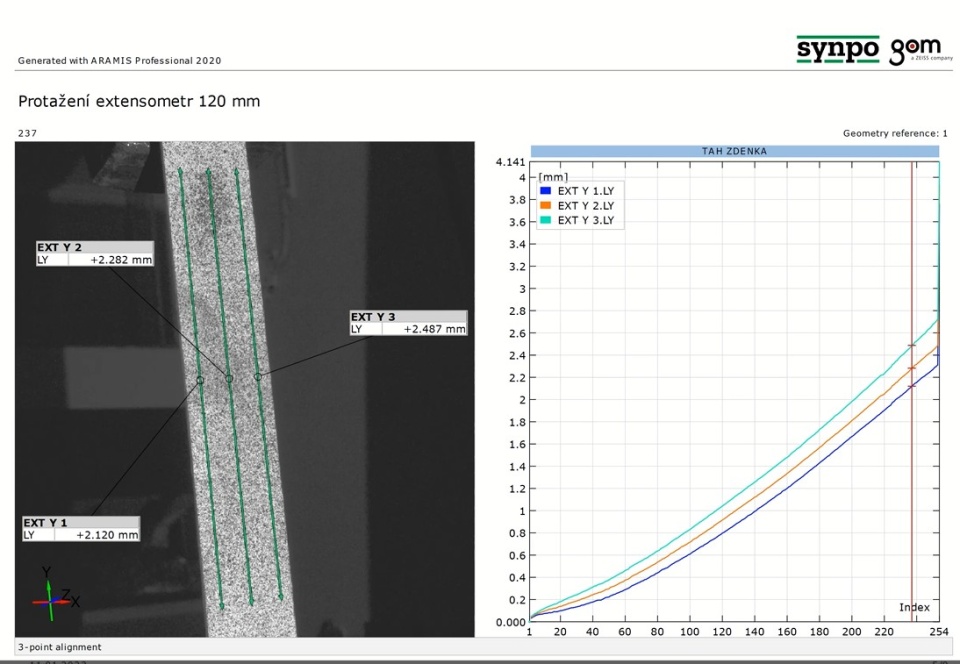Click the Geometry reference: 1 label
Image resolution: width=960 pixels, height=664 pixels.
pos(894,133)
